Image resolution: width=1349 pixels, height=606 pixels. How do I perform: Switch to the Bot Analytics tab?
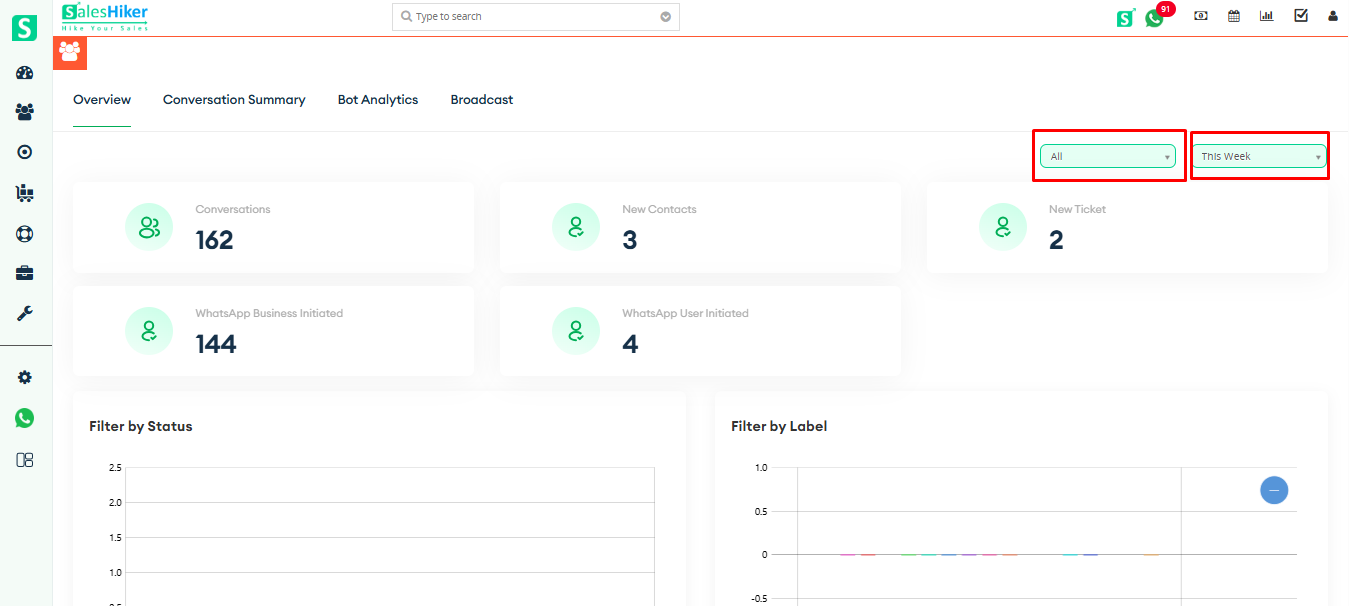point(377,99)
